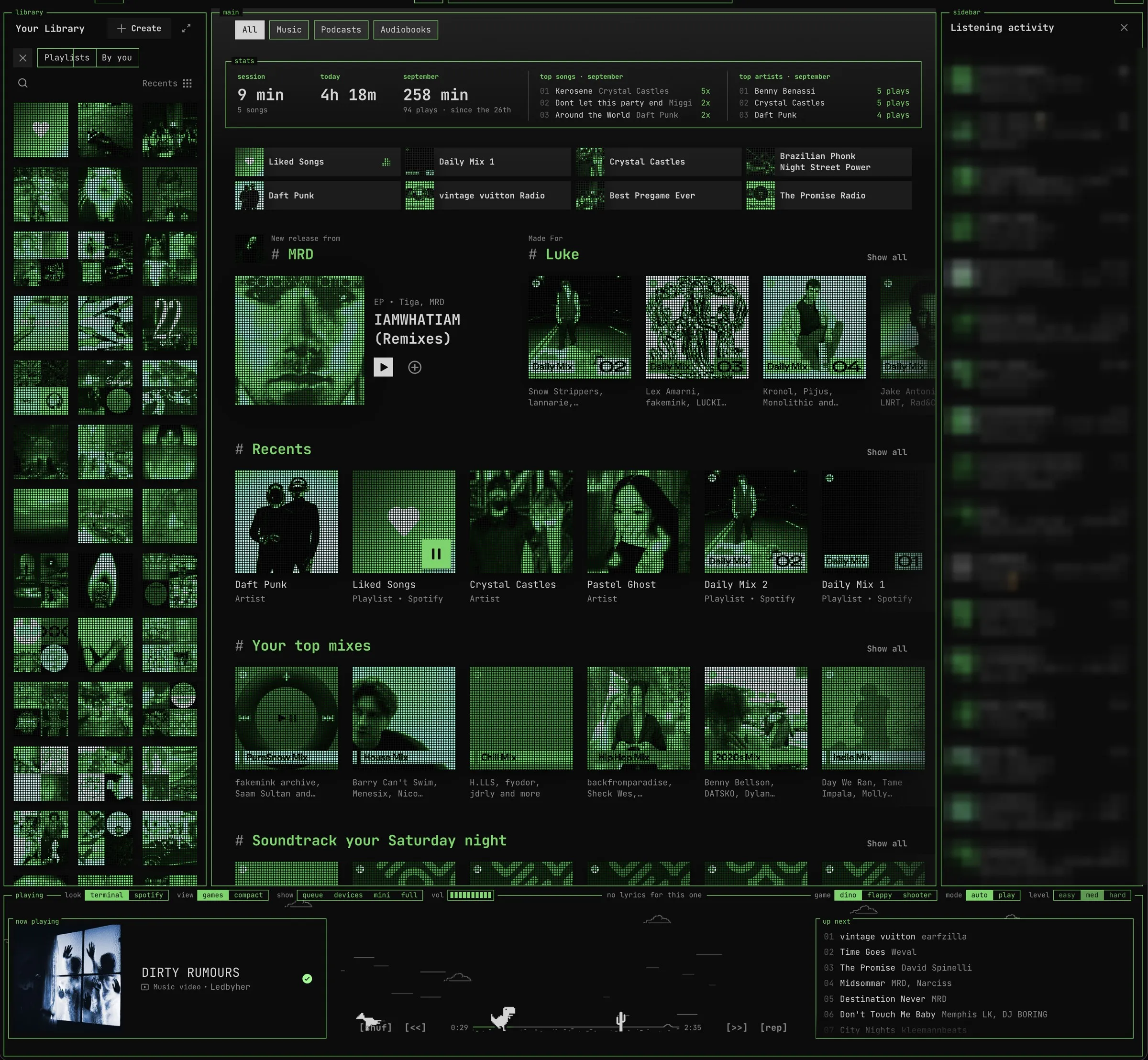Show the devices panel
This screenshot has height=1060, width=1148.
348,895
